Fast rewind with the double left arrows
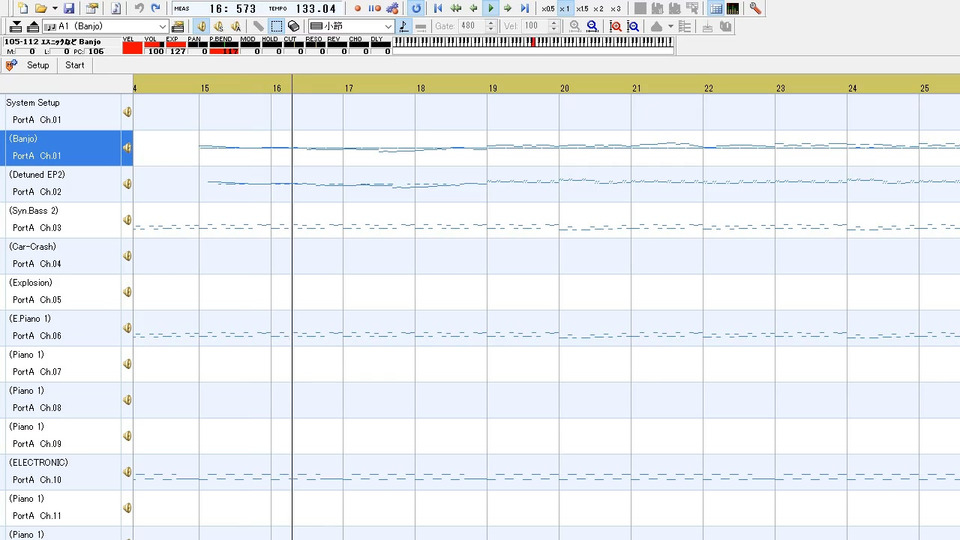This screenshot has height=540, width=960. [456, 9]
